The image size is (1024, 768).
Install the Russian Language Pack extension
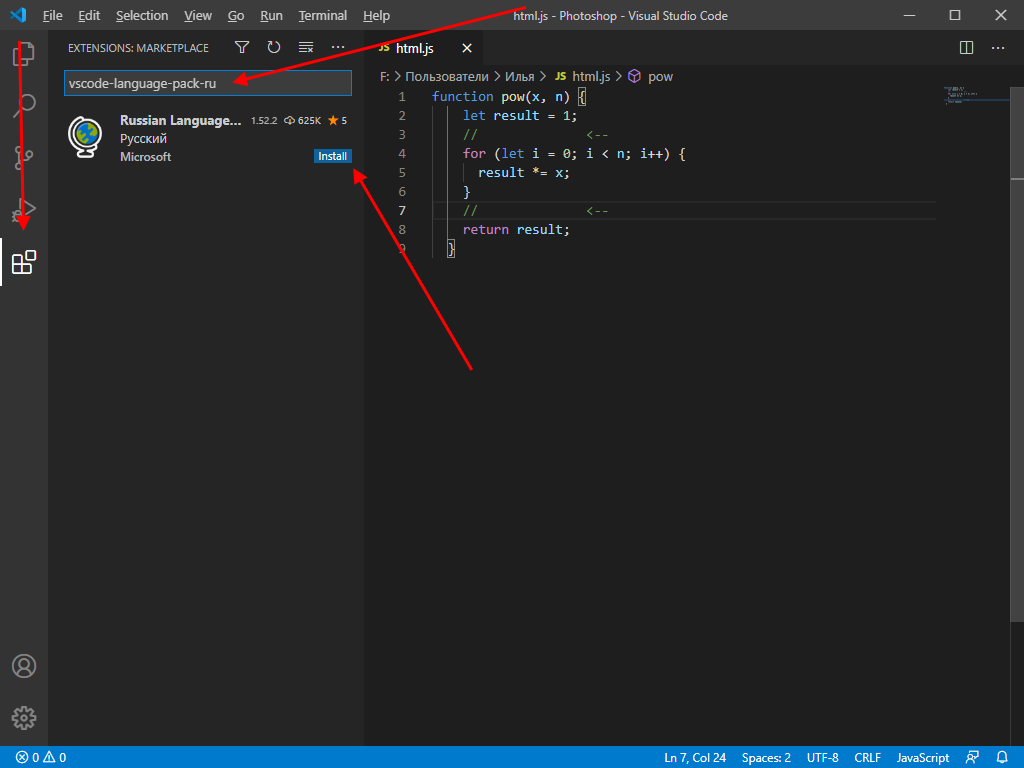(x=333, y=156)
